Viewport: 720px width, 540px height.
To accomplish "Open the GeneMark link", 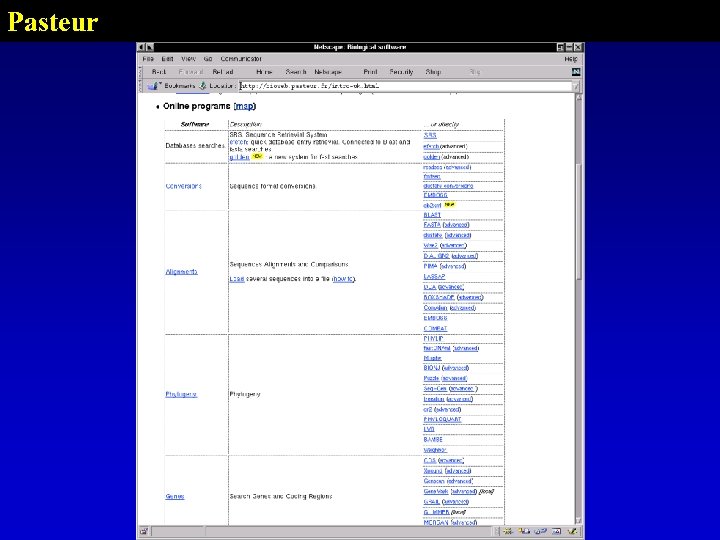I will (x=435, y=491).
